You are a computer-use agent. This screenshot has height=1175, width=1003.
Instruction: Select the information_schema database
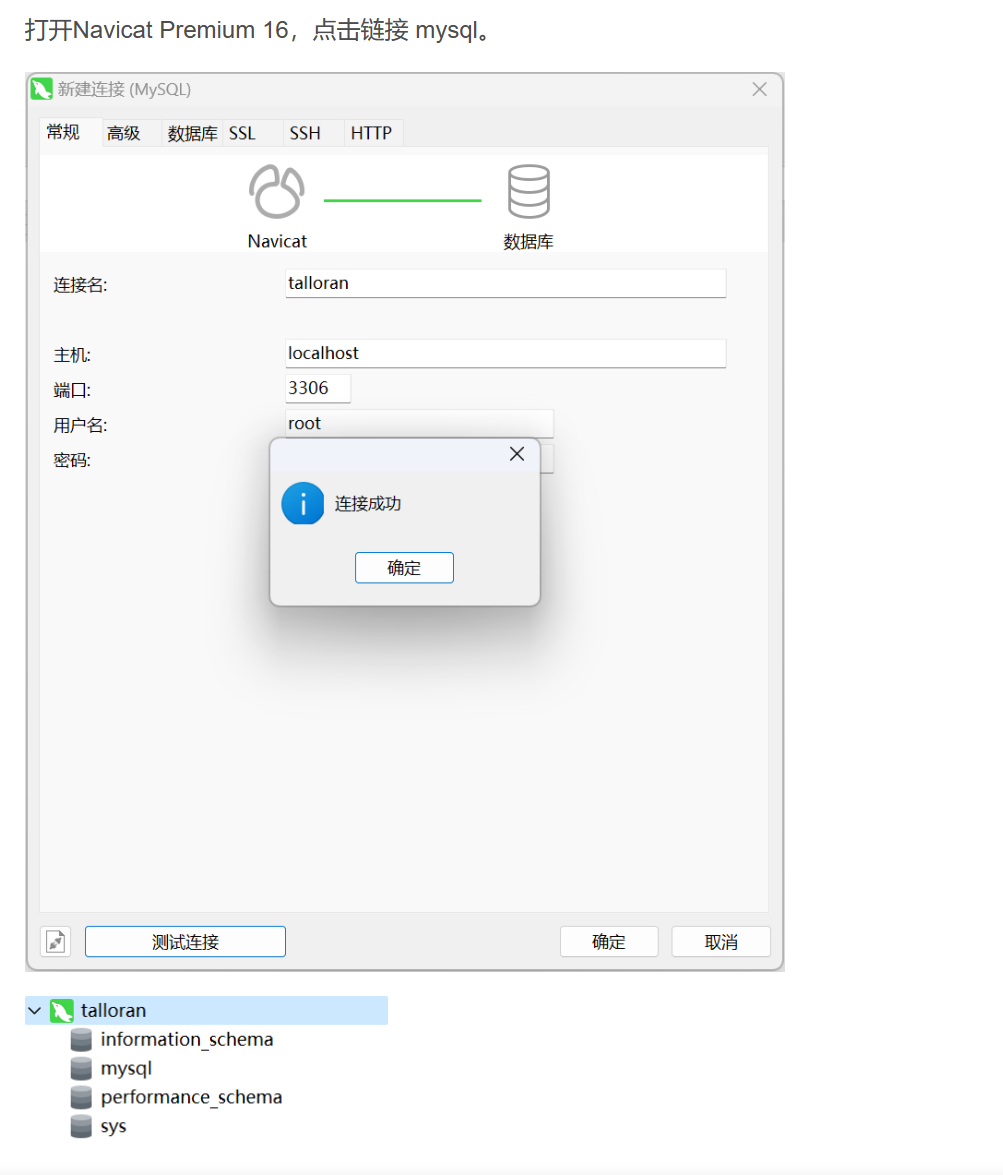click(187, 1039)
